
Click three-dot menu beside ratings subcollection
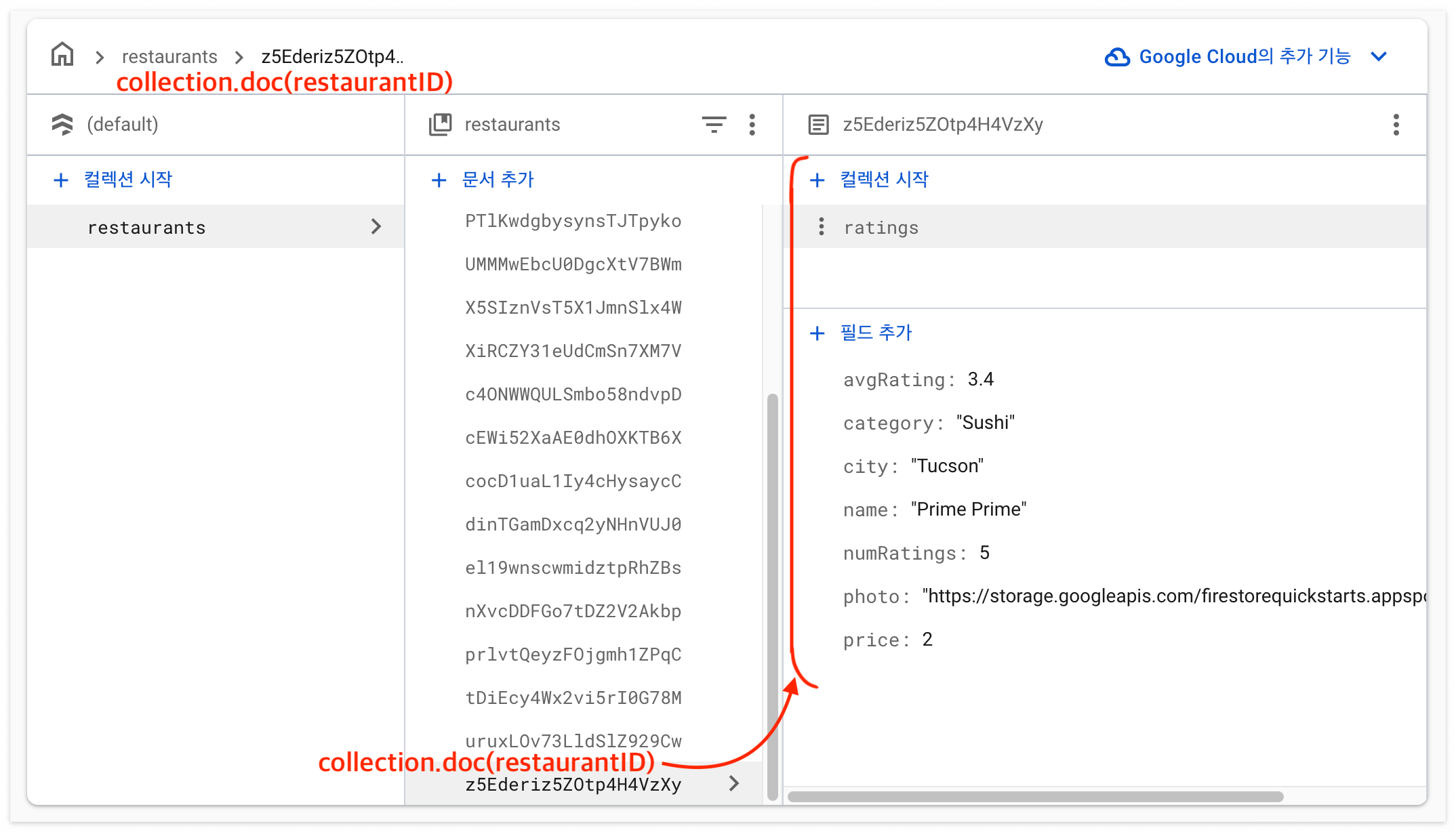point(821,227)
